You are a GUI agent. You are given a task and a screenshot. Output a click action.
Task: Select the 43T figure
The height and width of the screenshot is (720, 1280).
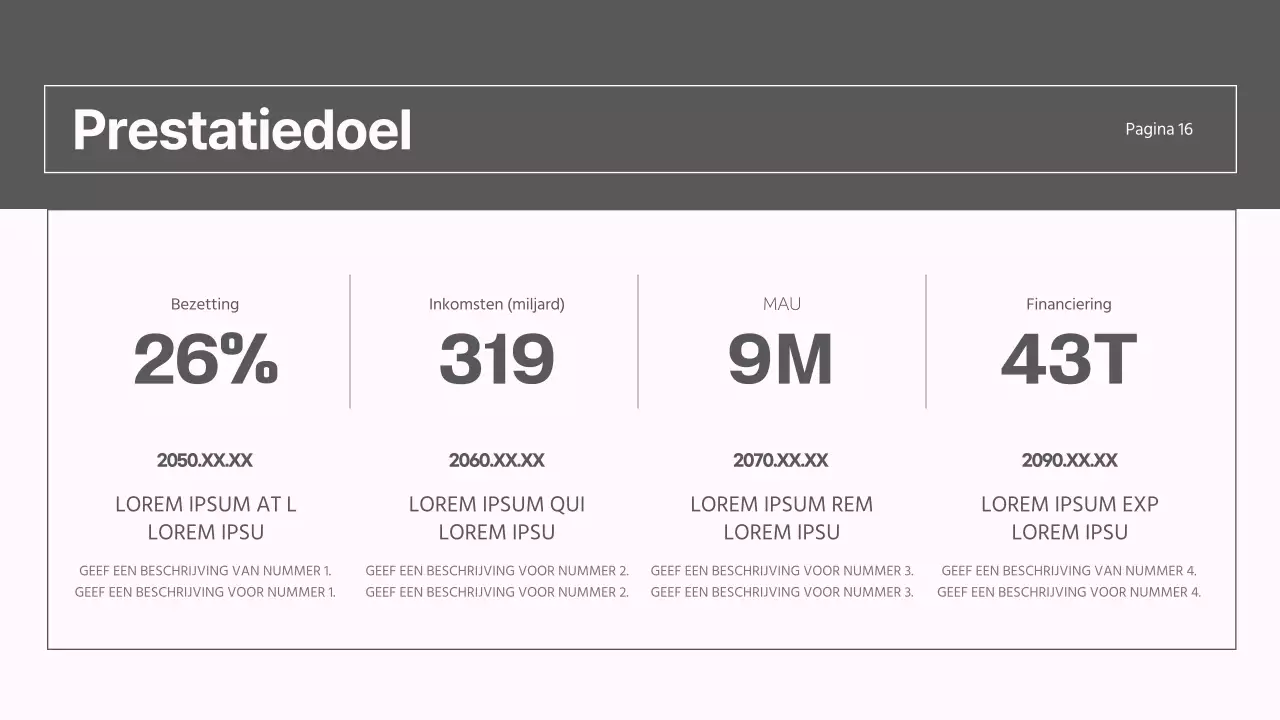point(1069,360)
